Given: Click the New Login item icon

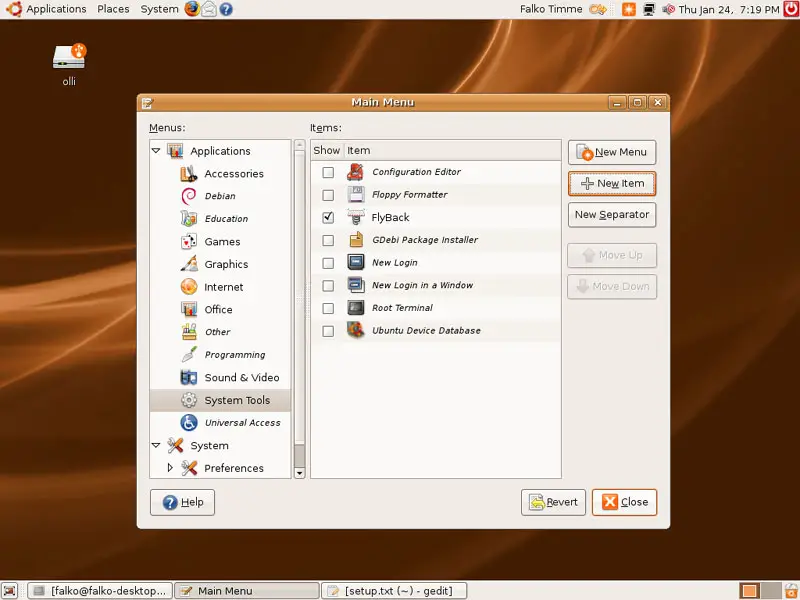Looking at the screenshot, I should (x=355, y=262).
